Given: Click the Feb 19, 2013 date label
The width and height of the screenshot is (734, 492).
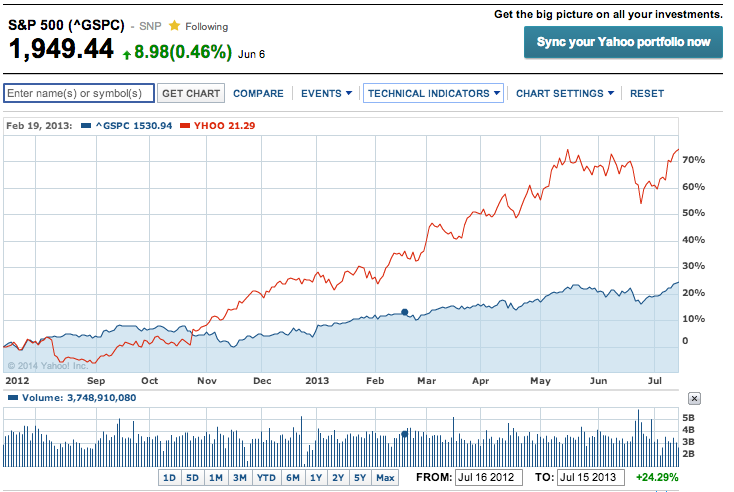Looking at the screenshot, I should coord(39,125).
